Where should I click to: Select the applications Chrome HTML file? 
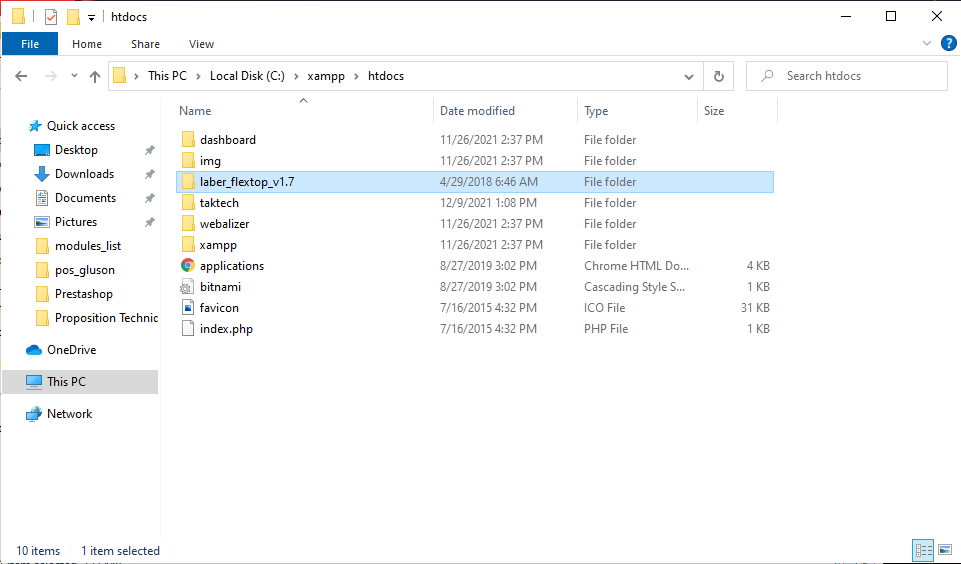click(232, 265)
